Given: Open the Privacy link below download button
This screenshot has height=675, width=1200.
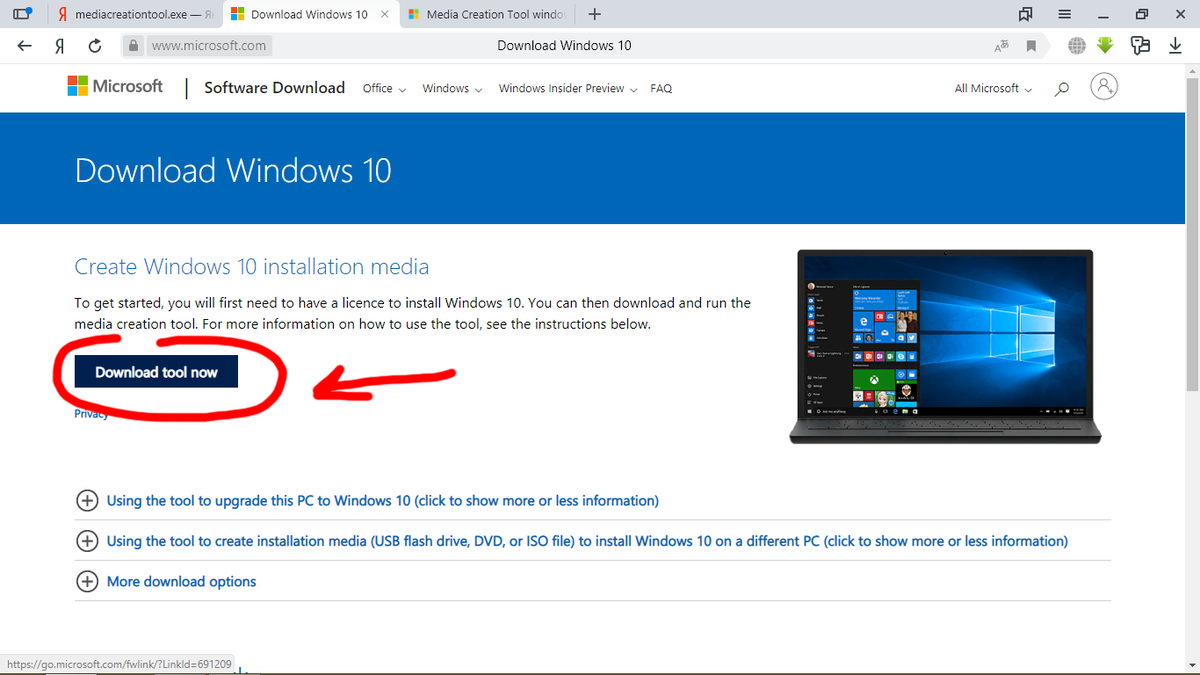Looking at the screenshot, I should (x=91, y=414).
